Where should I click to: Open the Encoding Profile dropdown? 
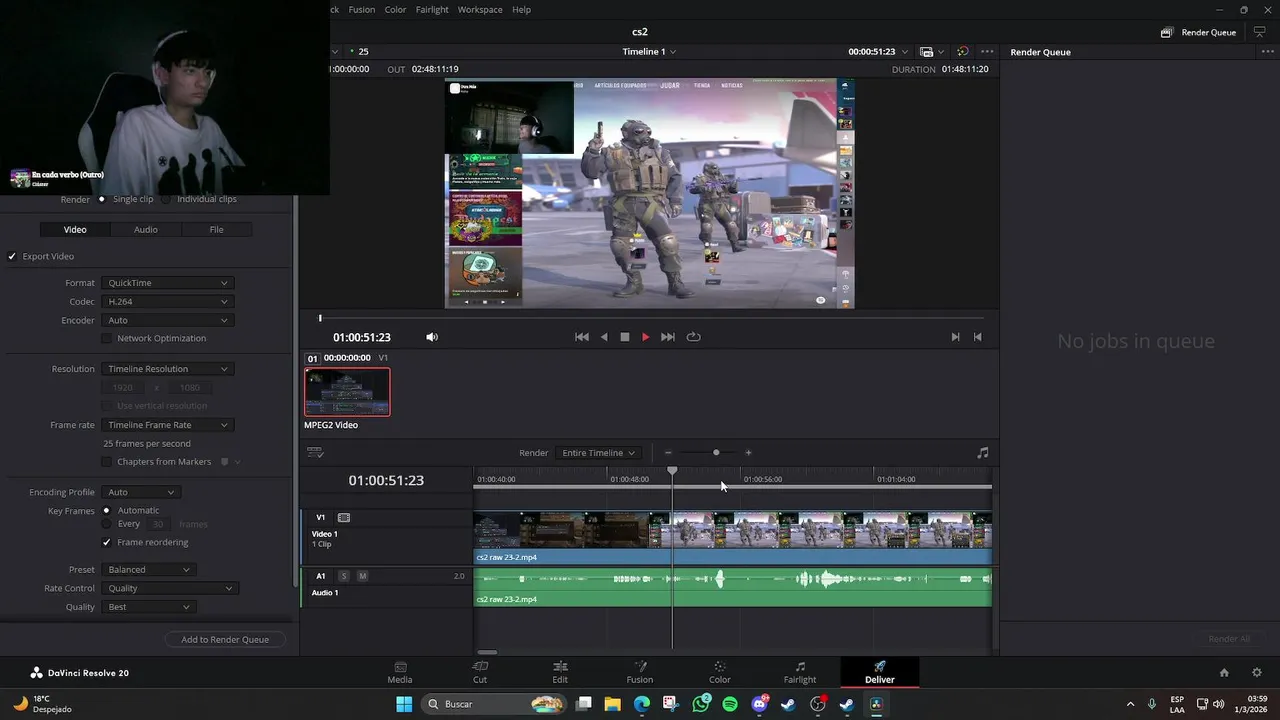click(x=140, y=492)
